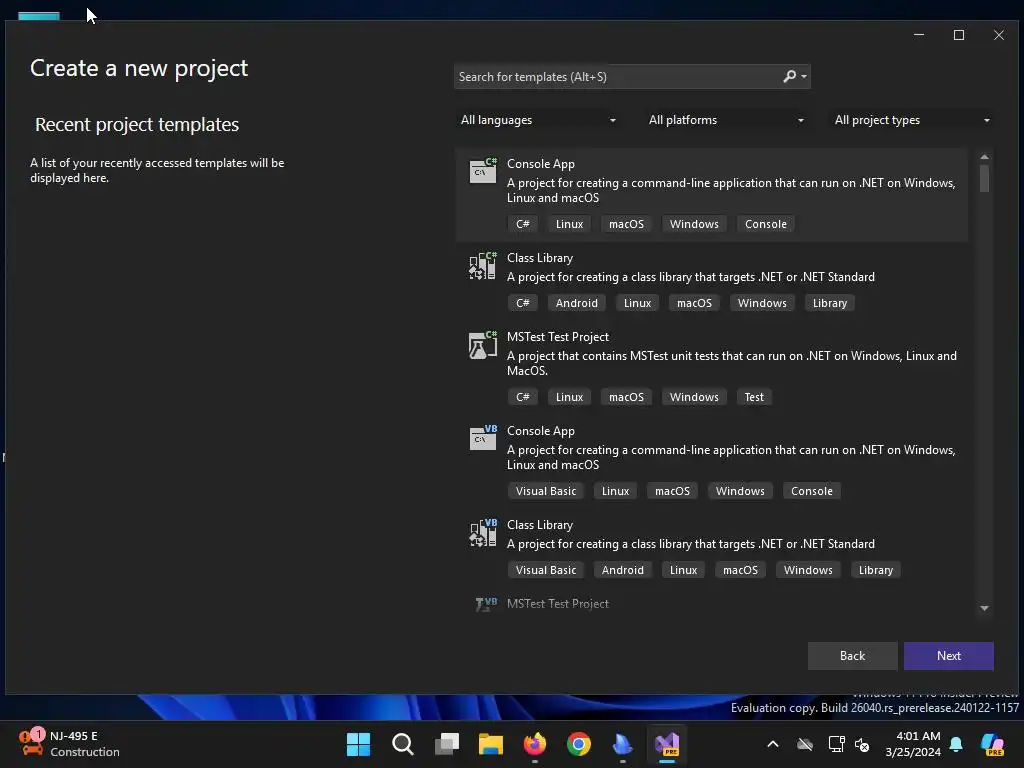Image resolution: width=1024 pixels, height=768 pixels.
Task: Click the VB Class Library template icon
Action: click(483, 532)
